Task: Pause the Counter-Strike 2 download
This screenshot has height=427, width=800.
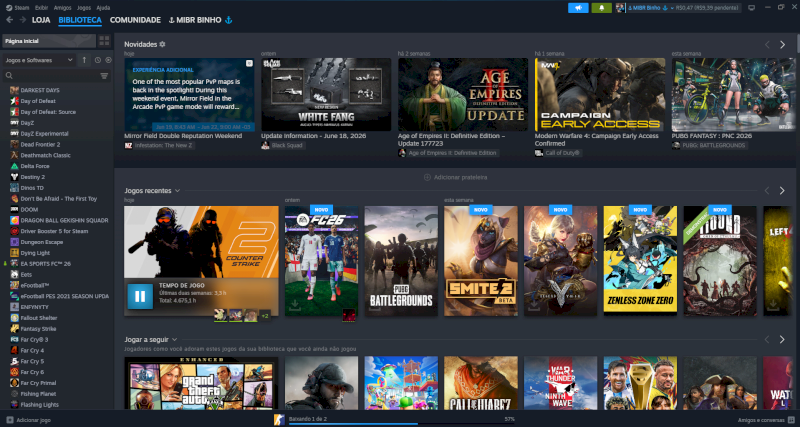Action: pyautogui.click(x=140, y=296)
